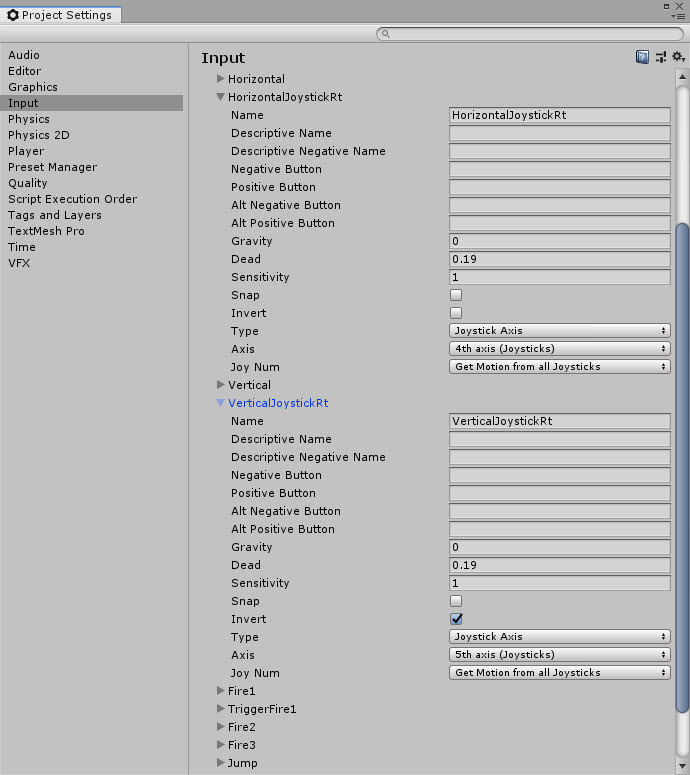Open the window options menu icon
The width and height of the screenshot is (690, 775).
[x=679, y=15]
